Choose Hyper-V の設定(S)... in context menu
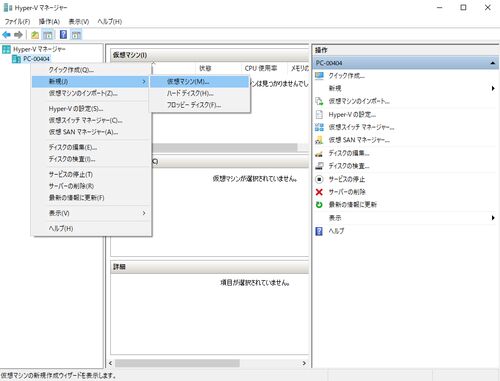This screenshot has width=500, height=381. click(x=91, y=109)
